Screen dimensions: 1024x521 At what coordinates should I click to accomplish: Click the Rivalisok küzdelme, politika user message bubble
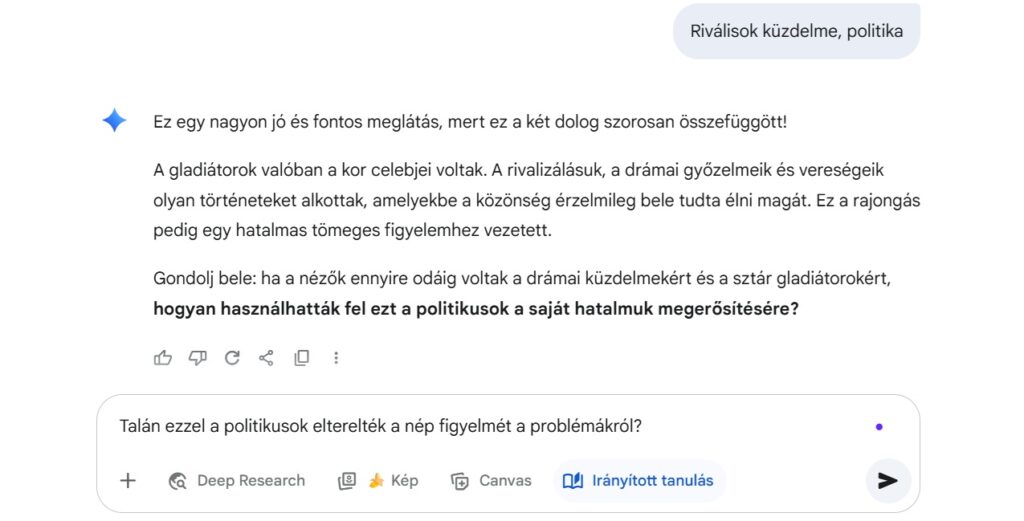click(796, 31)
